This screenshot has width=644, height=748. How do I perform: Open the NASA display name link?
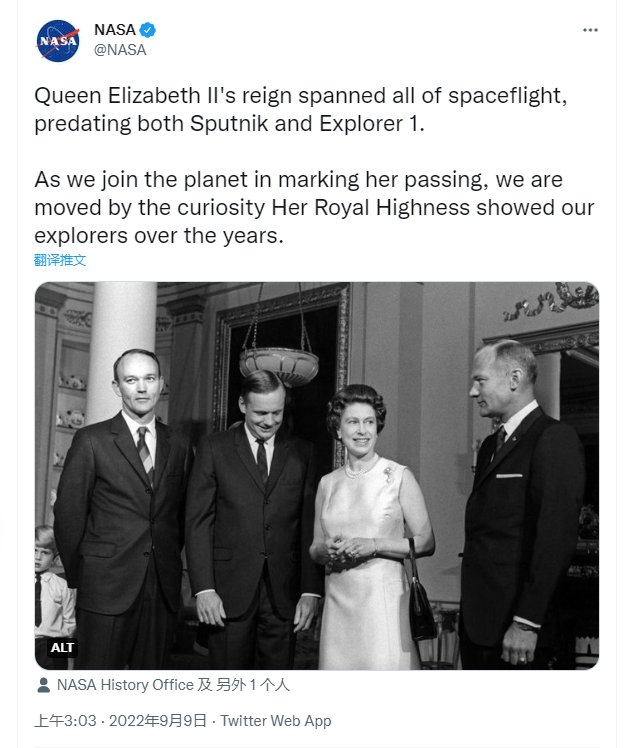[x=115, y=30]
